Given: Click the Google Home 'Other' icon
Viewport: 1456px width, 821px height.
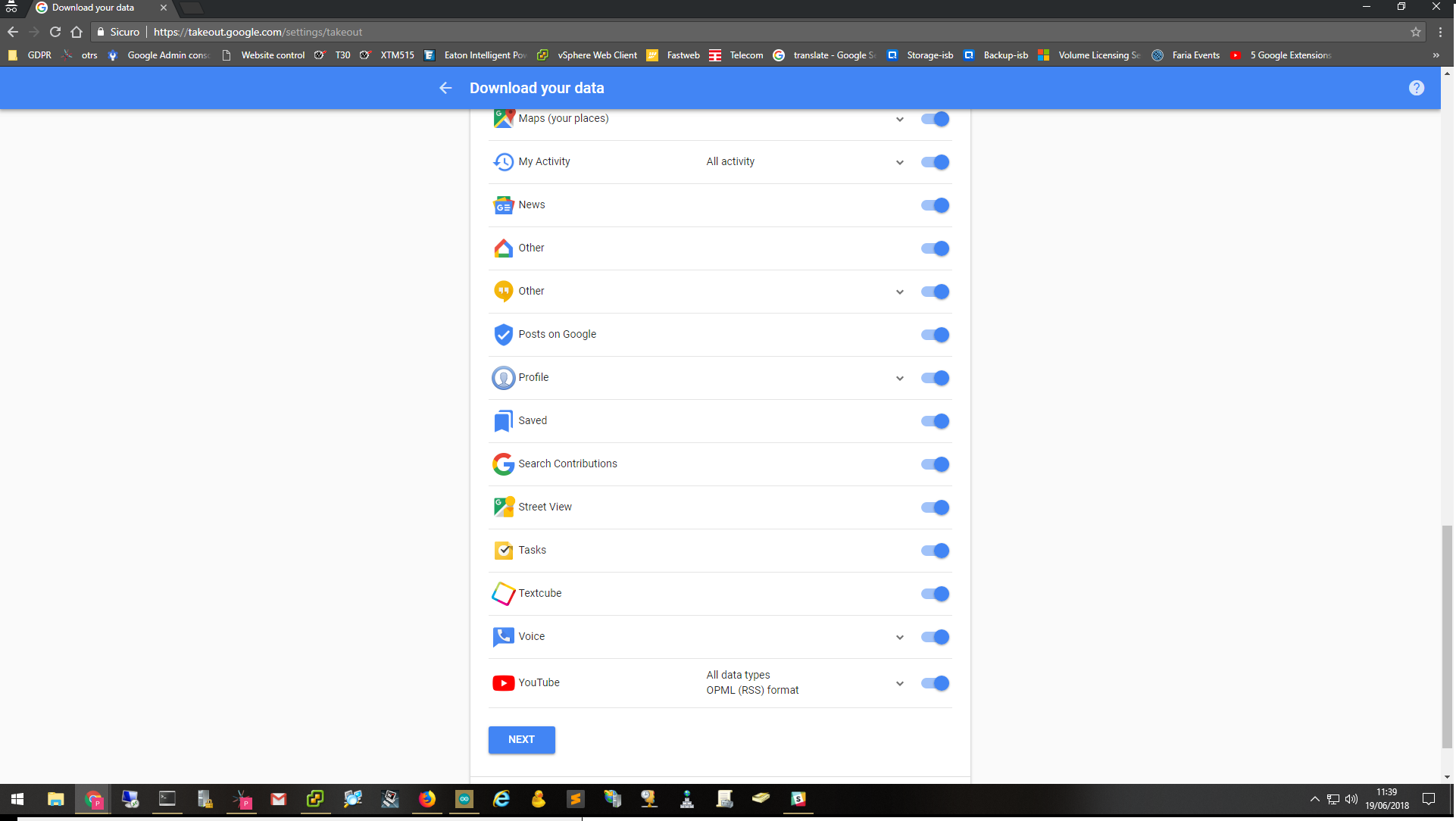Looking at the screenshot, I should tap(503, 248).
